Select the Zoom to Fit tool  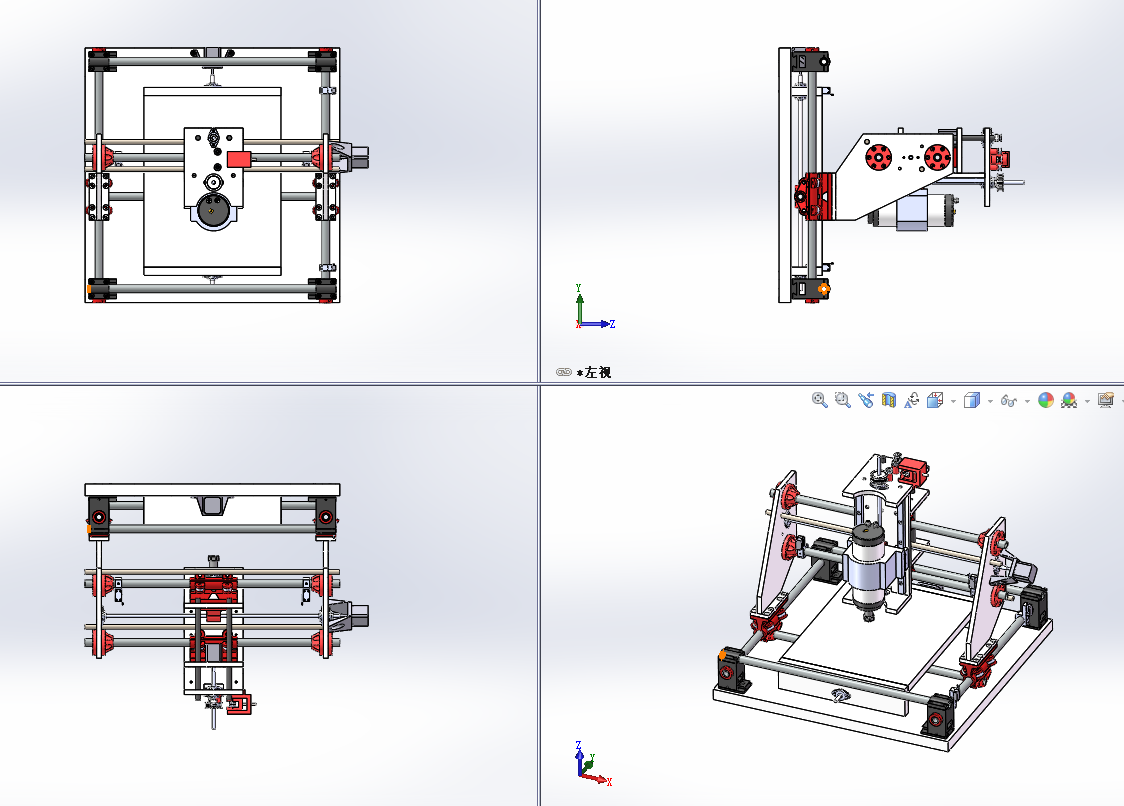[x=818, y=399]
